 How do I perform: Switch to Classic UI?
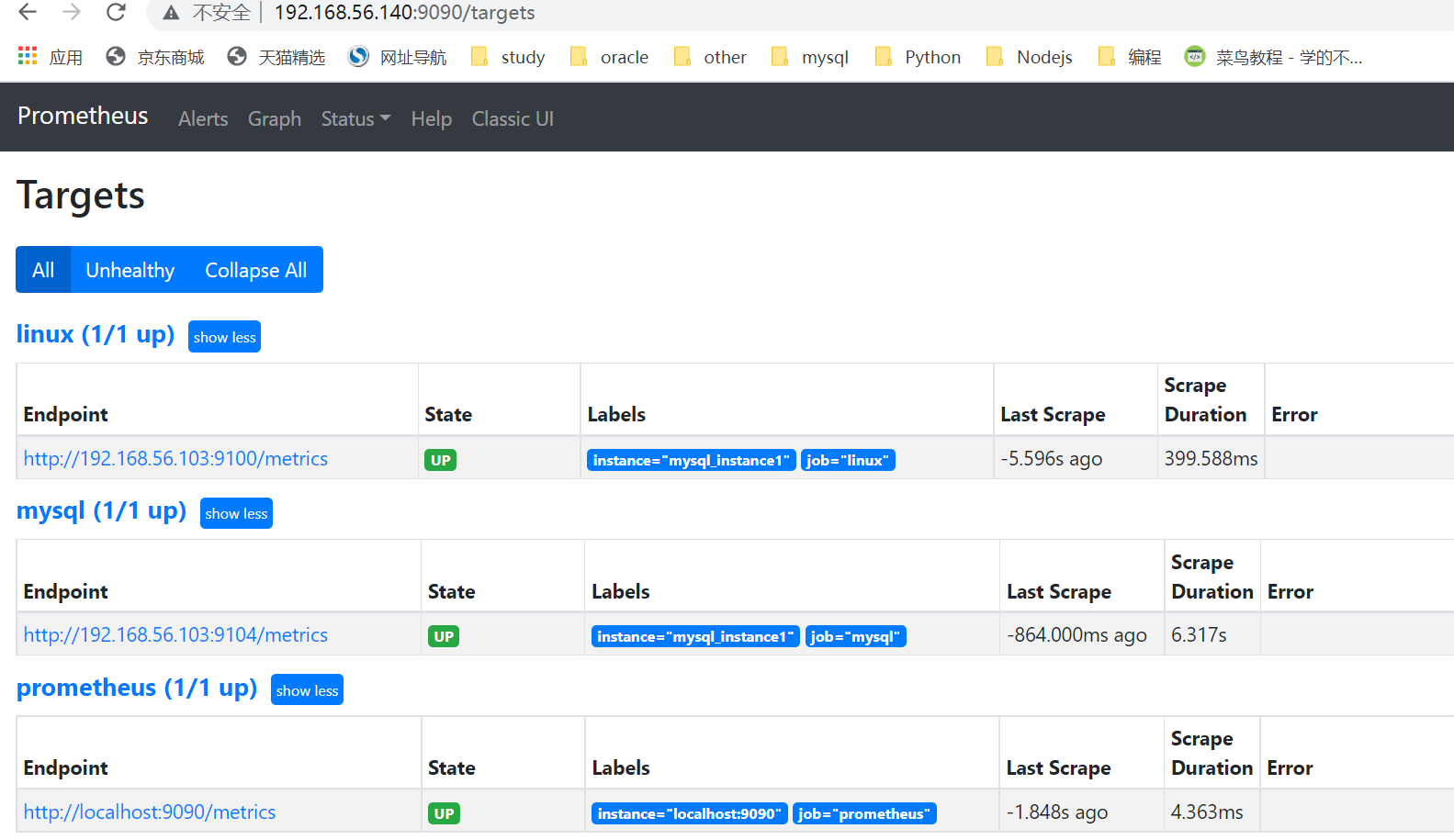513,118
